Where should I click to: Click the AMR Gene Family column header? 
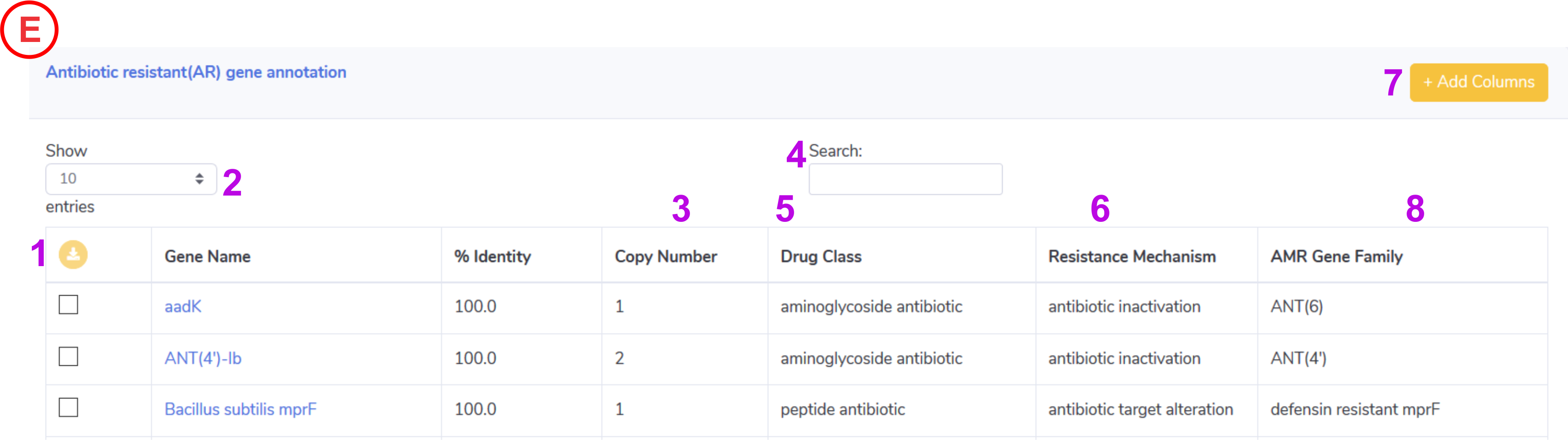pyautogui.click(x=1337, y=256)
